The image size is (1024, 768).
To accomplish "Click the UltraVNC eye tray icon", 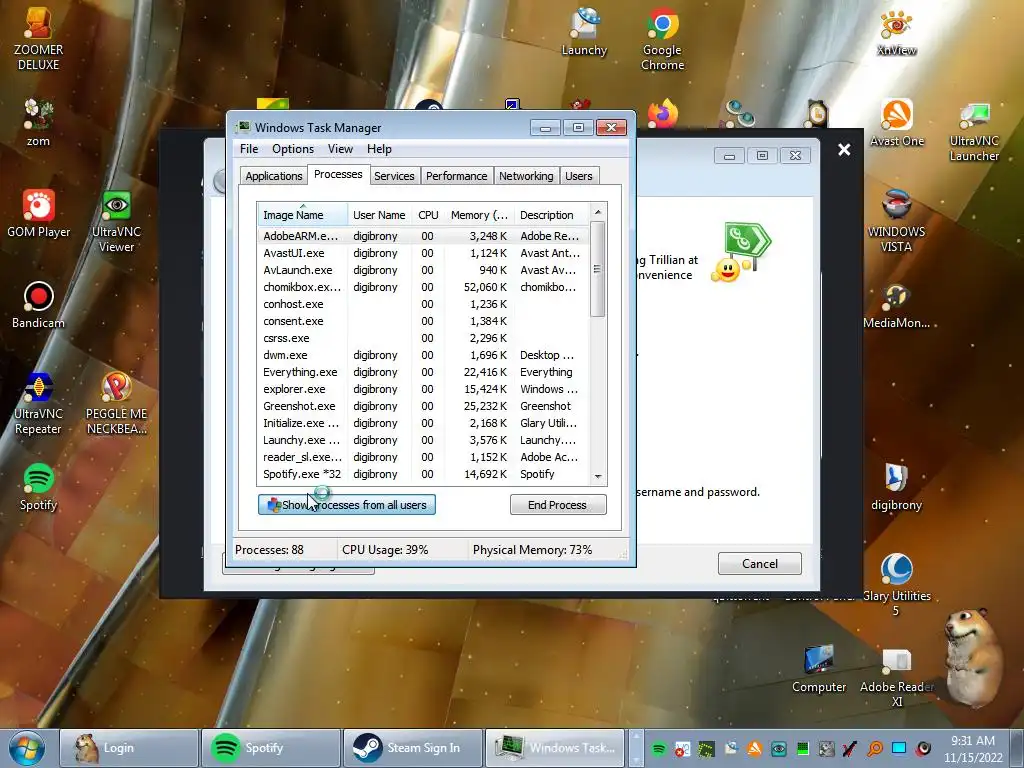I will pos(778,748).
